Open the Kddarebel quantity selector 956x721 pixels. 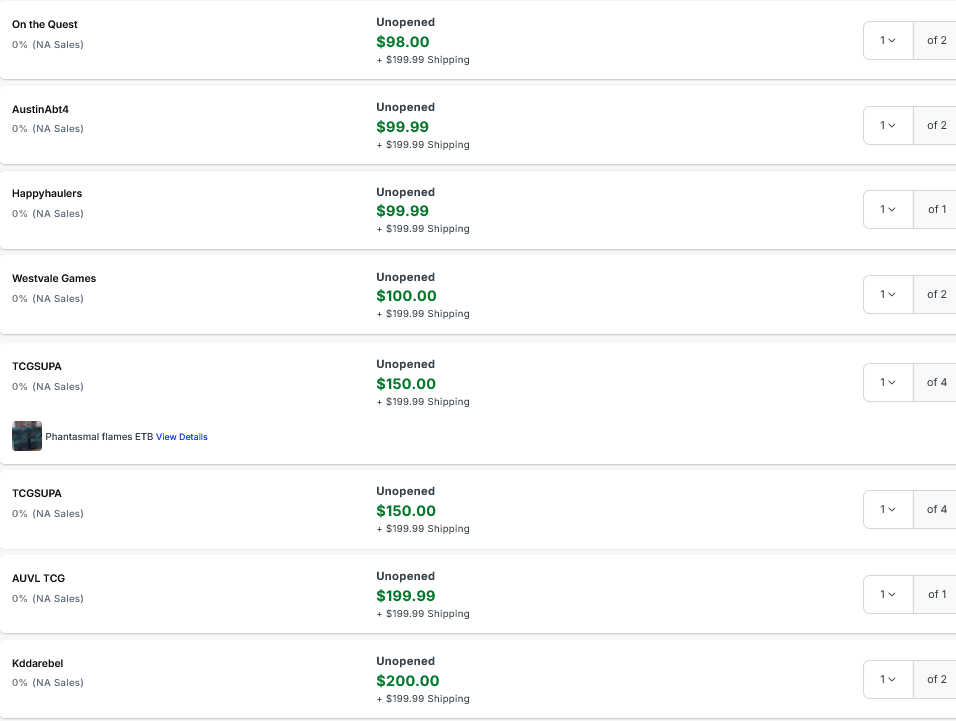(x=888, y=679)
